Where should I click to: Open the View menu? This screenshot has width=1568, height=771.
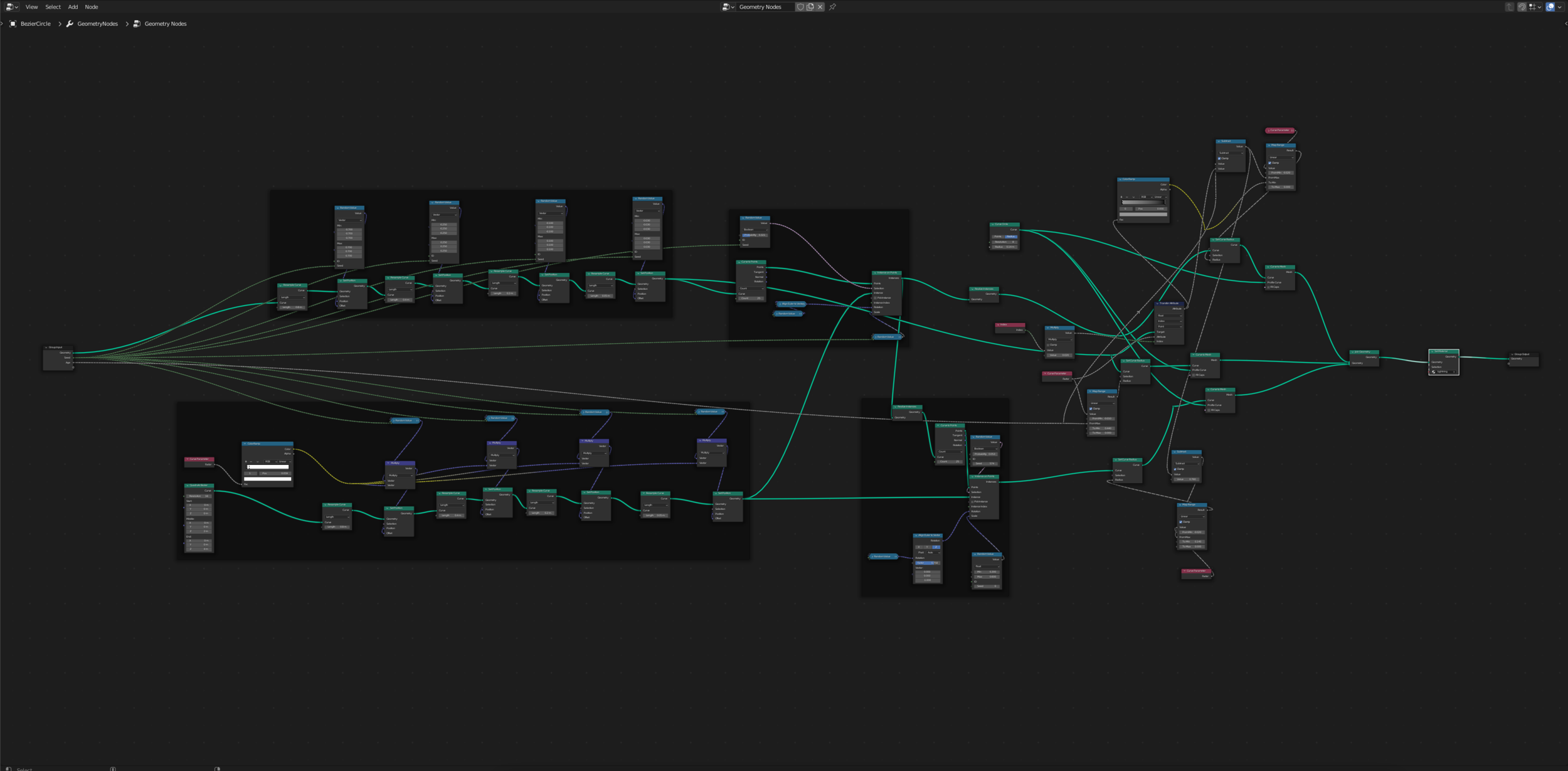31,7
